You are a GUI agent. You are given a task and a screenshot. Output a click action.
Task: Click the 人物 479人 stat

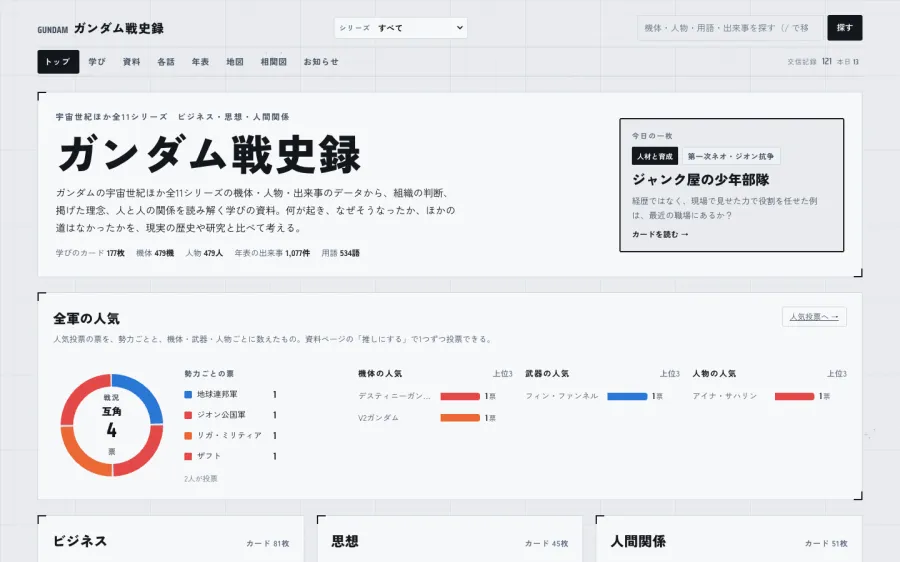coord(204,253)
